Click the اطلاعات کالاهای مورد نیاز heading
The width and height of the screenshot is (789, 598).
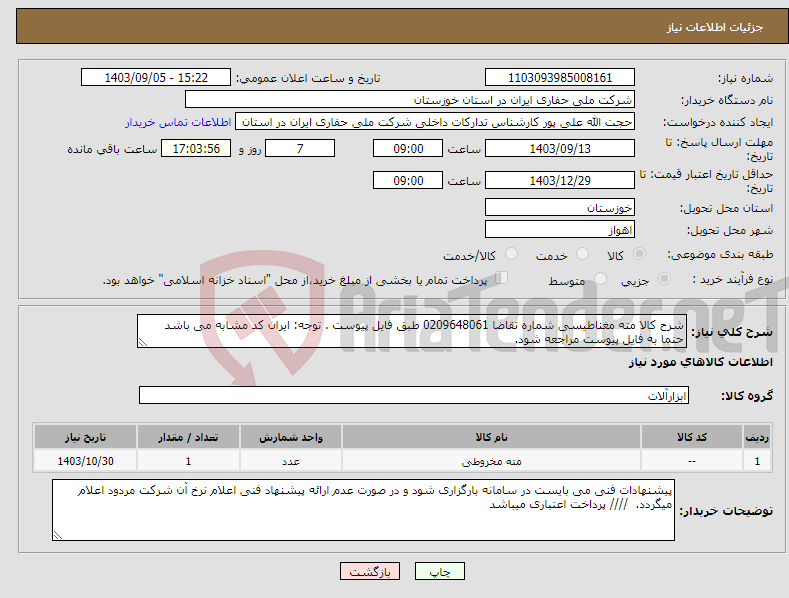tap(700, 362)
